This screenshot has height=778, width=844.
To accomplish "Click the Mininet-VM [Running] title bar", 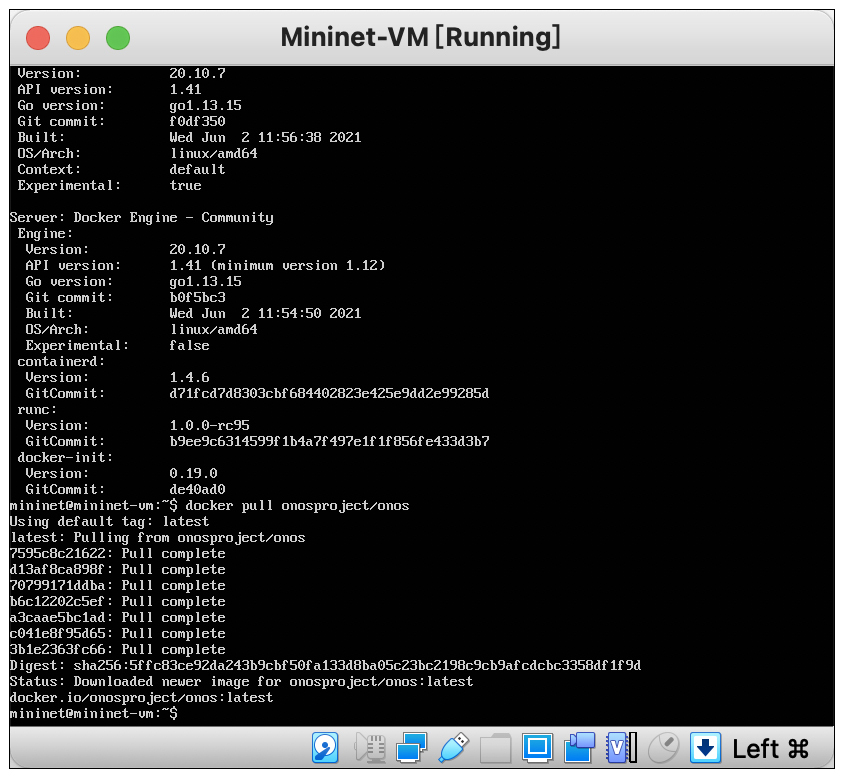I will tap(420, 38).
